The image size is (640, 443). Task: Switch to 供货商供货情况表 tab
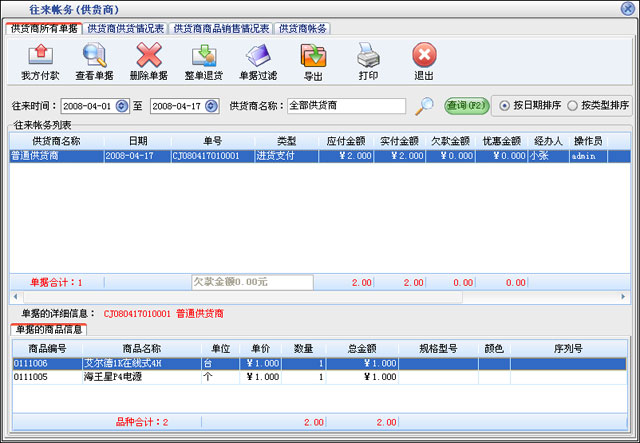coord(126,28)
